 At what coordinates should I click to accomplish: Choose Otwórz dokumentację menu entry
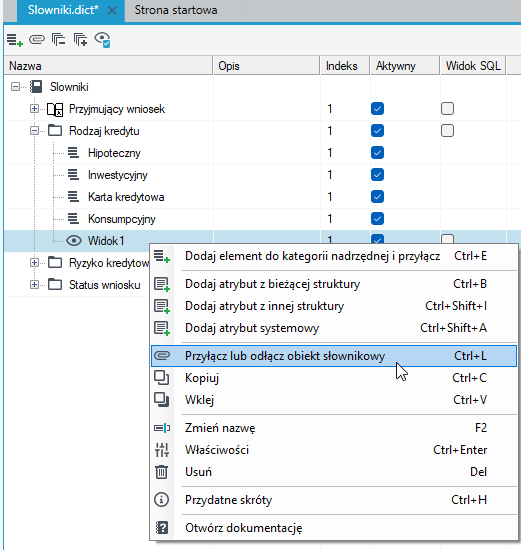coord(334,528)
